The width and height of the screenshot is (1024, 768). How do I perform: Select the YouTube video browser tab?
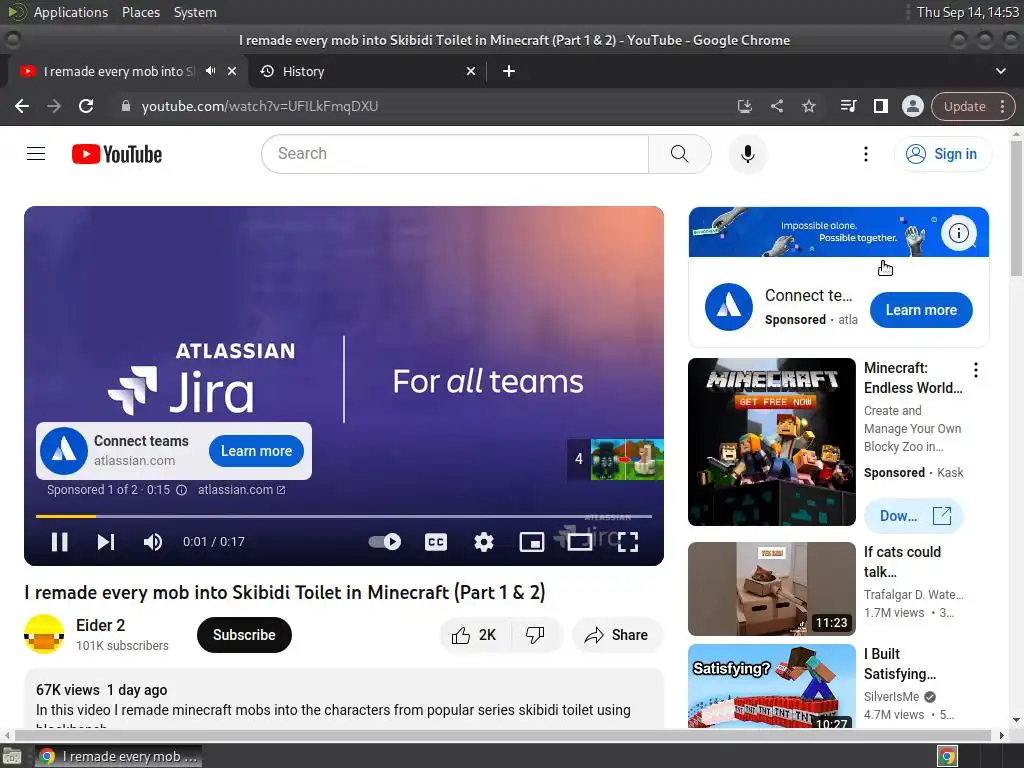118,71
